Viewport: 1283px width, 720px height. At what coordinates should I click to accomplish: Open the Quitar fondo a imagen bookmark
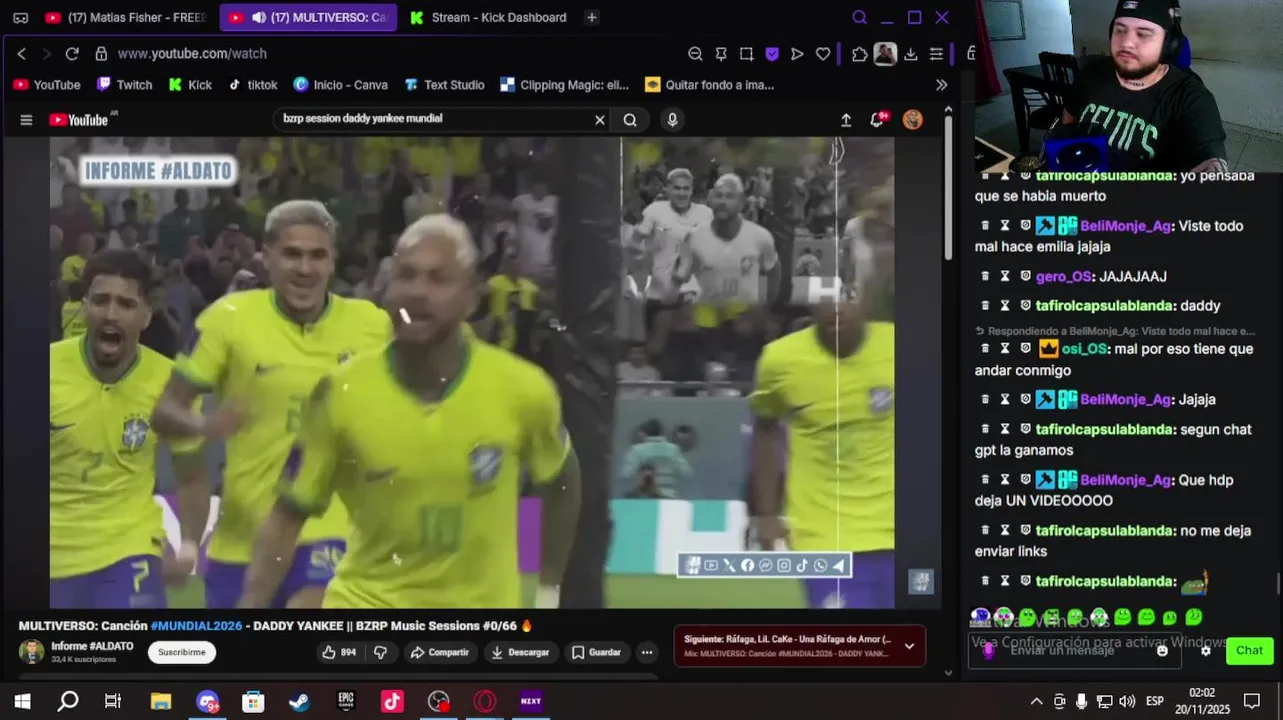tap(710, 85)
